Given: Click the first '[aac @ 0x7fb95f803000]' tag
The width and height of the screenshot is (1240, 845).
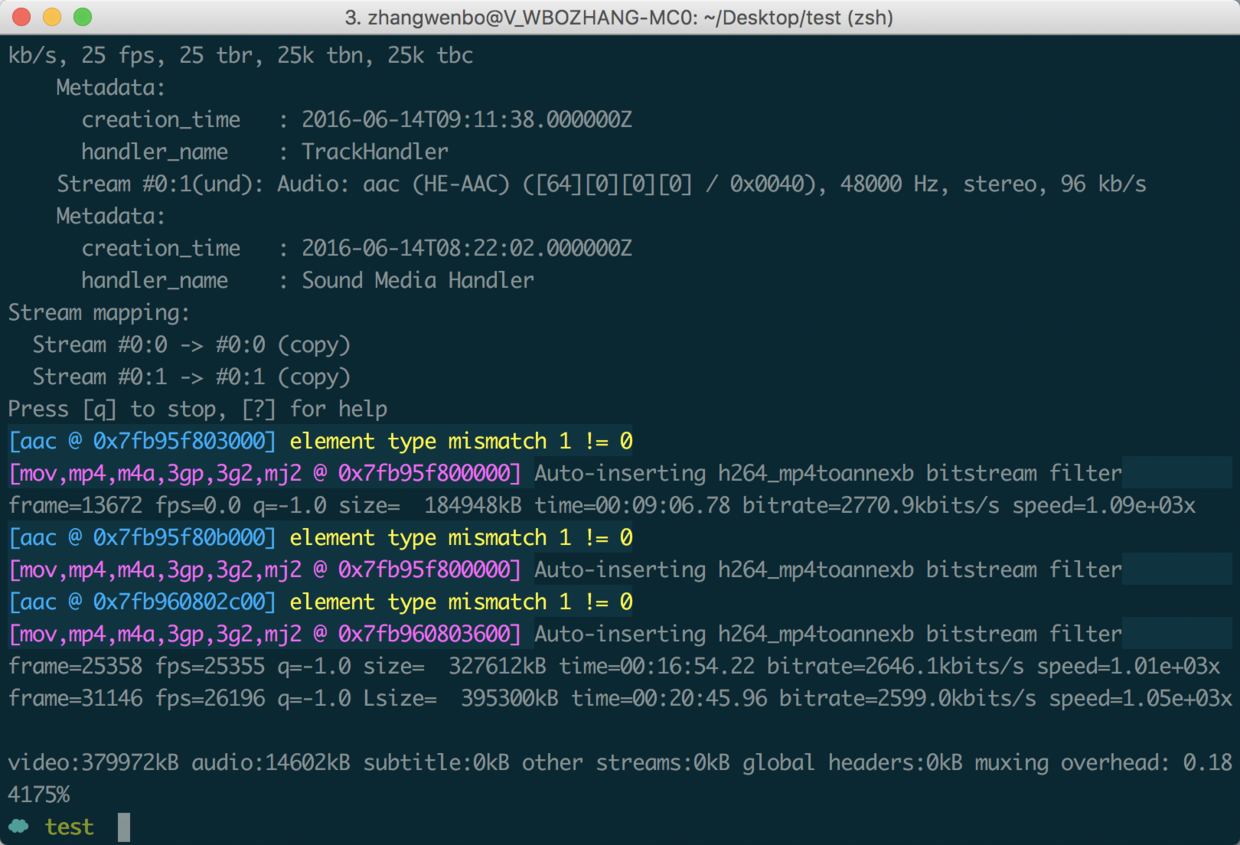Looking at the screenshot, I should 142,441.
